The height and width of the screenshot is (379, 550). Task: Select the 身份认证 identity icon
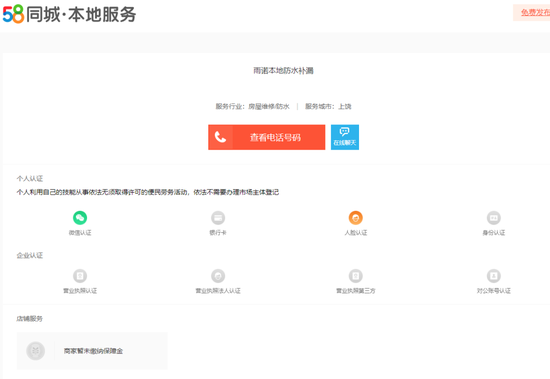(x=494, y=218)
